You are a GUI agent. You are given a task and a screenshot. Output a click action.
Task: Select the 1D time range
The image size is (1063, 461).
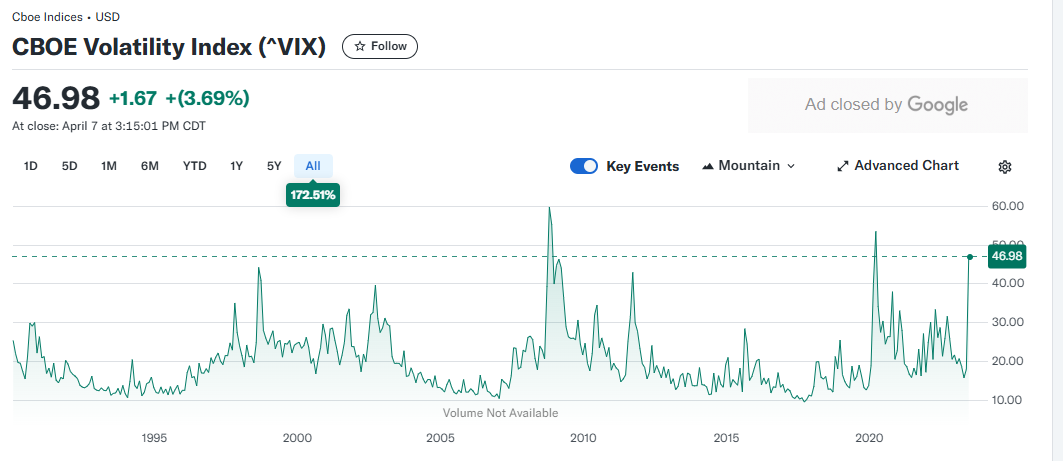pyautogui.click(x=31, y=166)
